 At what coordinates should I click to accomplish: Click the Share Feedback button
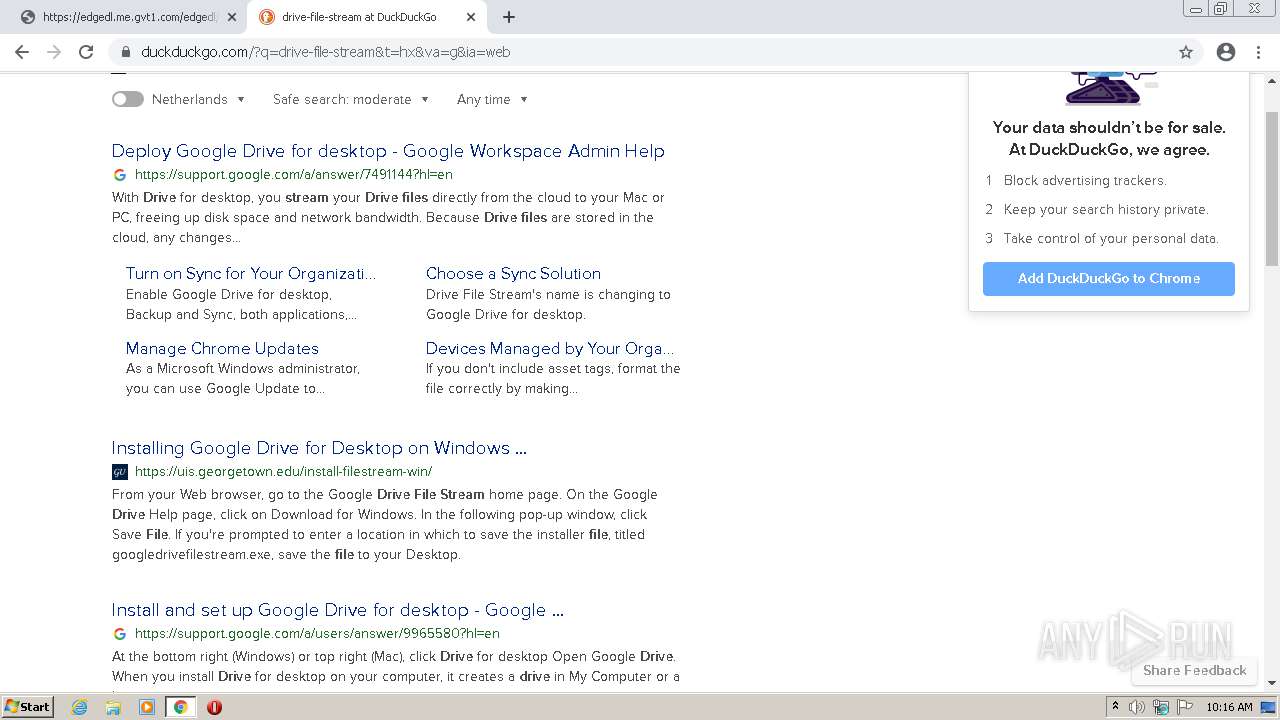[x=1195, y=670]
